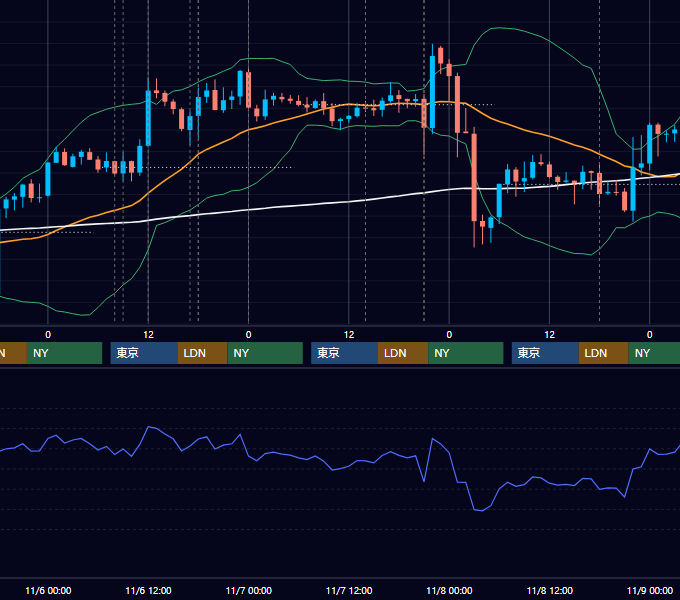Click hour label 0 above 11/6 00:00

[48, 335]
